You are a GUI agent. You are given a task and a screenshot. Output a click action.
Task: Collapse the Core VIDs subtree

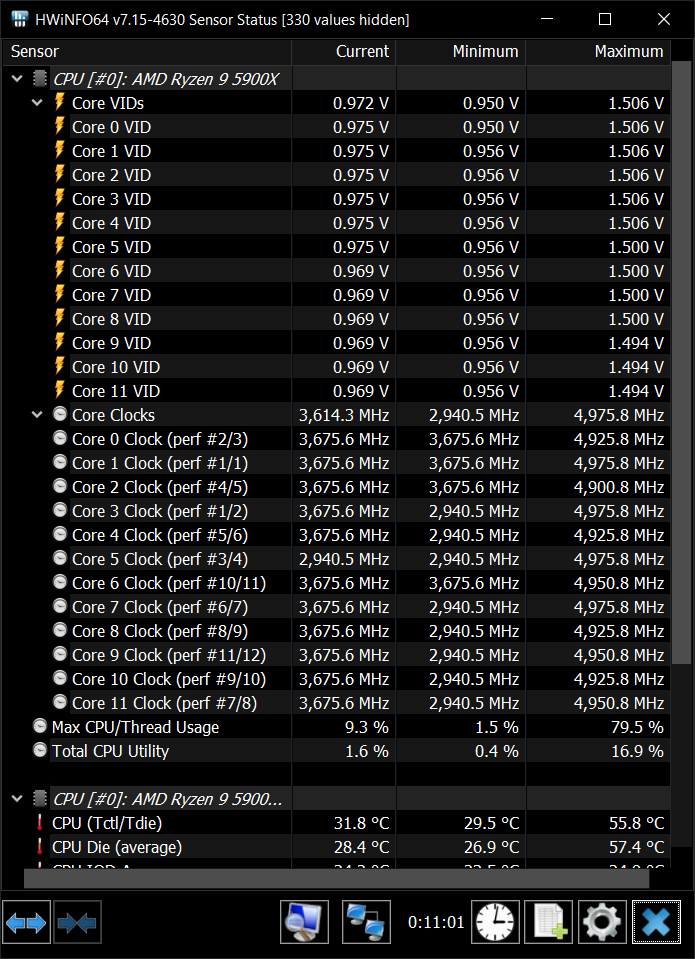[x=37, y=103]
